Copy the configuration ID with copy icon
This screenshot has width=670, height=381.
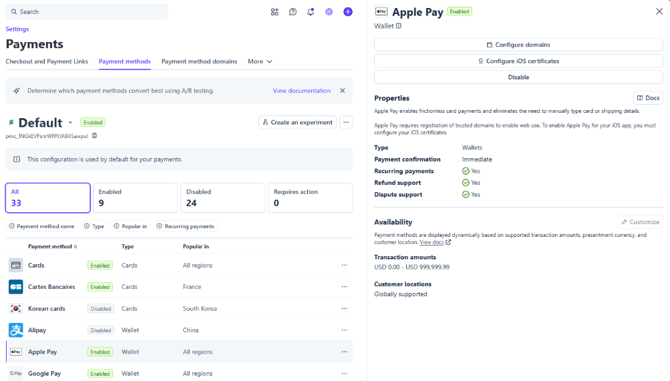click(94, 136)
